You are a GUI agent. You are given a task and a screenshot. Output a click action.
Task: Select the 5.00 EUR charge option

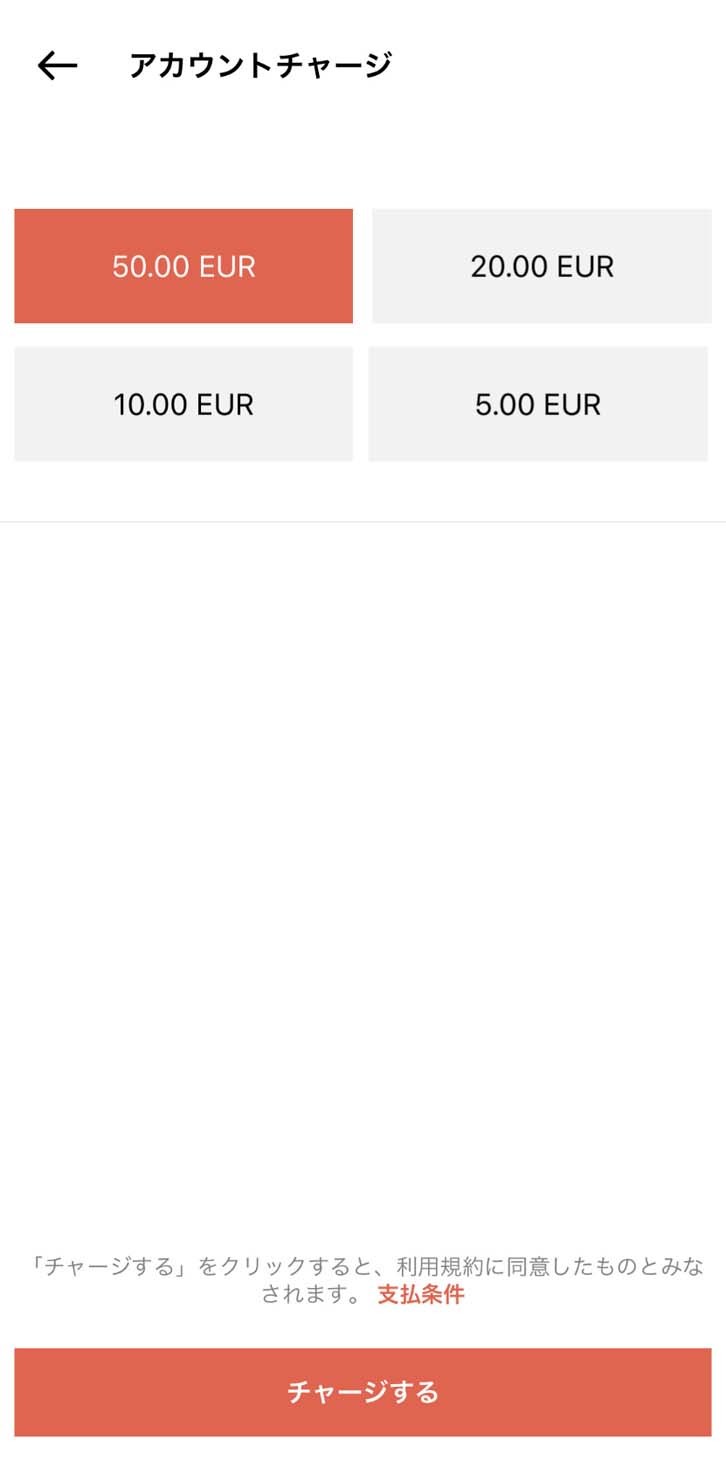point(538,404)
